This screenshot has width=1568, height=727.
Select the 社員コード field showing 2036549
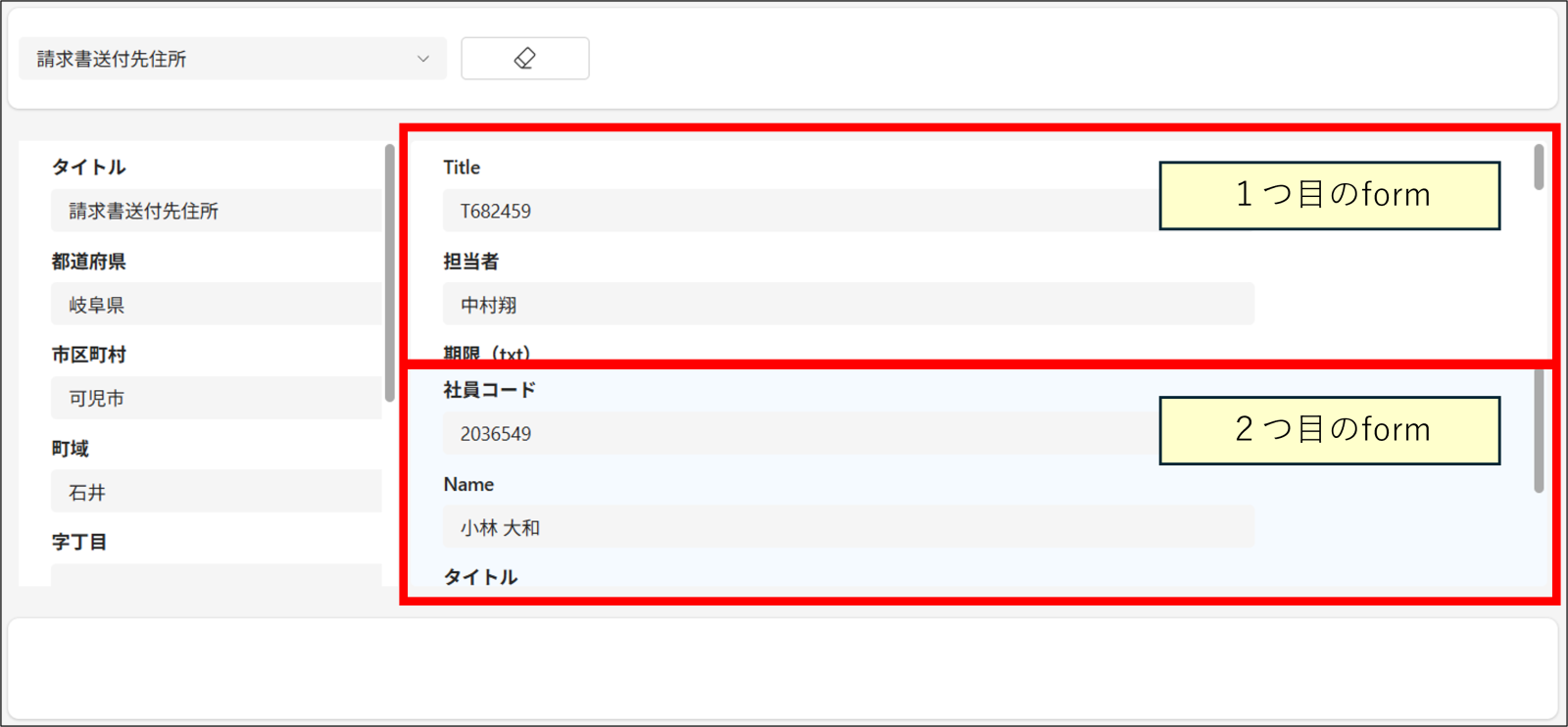click(799, 433)
